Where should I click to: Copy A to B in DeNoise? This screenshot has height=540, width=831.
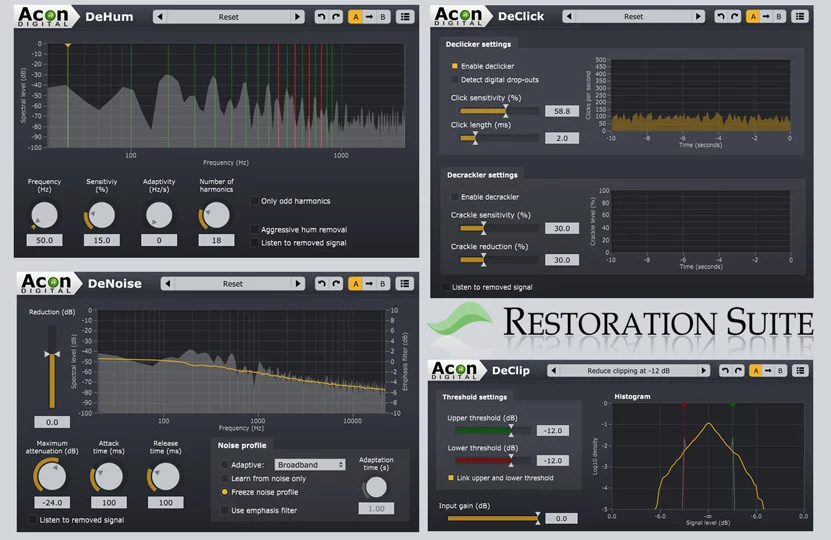[369, 284]
